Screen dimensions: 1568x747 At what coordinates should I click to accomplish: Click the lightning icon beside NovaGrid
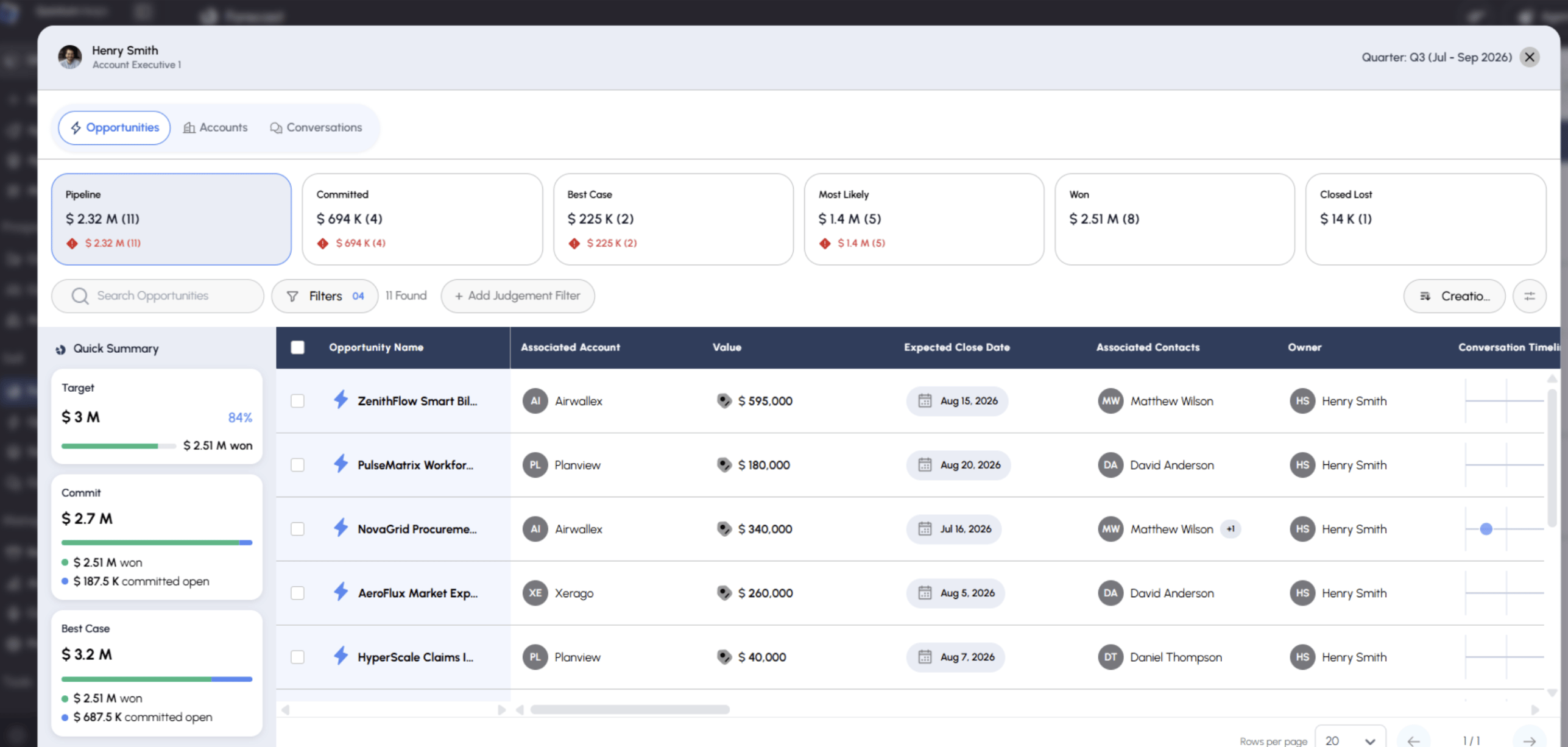(341, 528)
